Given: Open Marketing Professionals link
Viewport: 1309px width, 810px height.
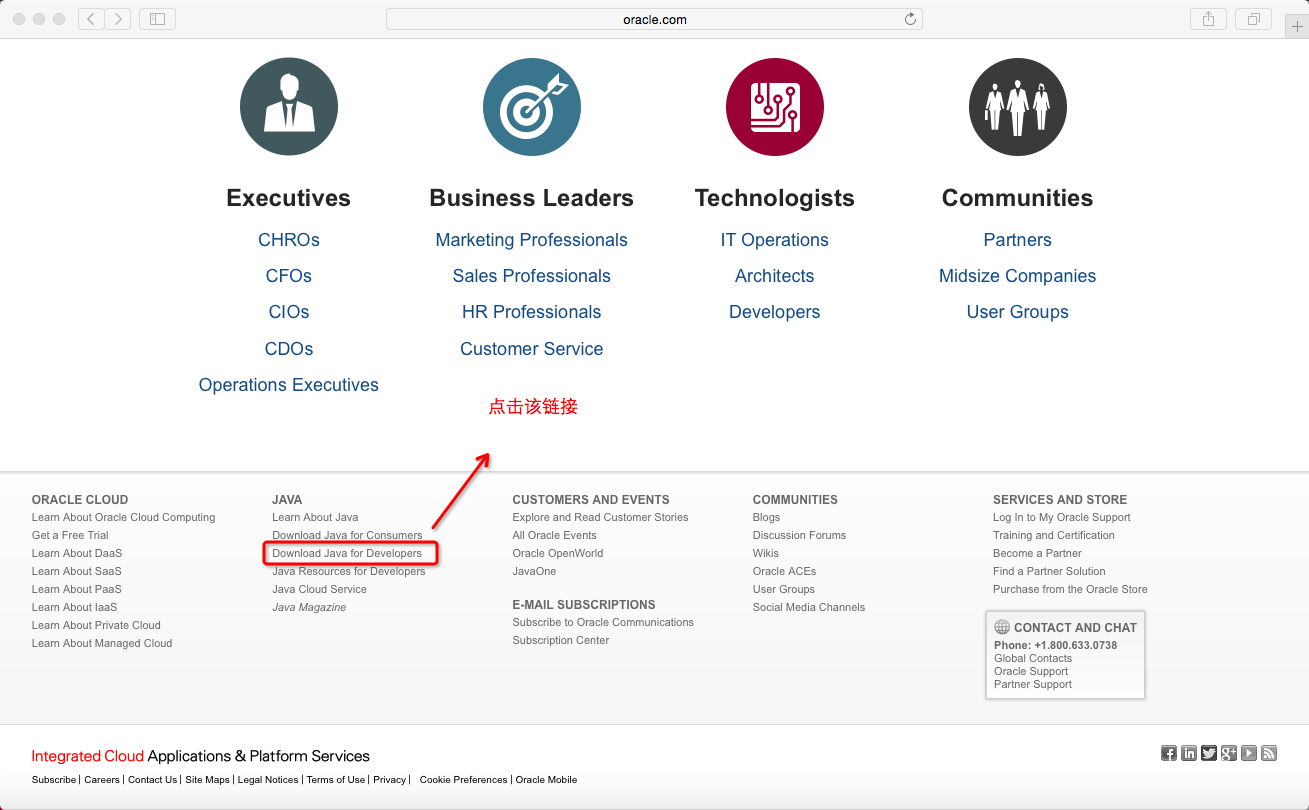Looking at the screenshot, I should (x=531, y=240).
